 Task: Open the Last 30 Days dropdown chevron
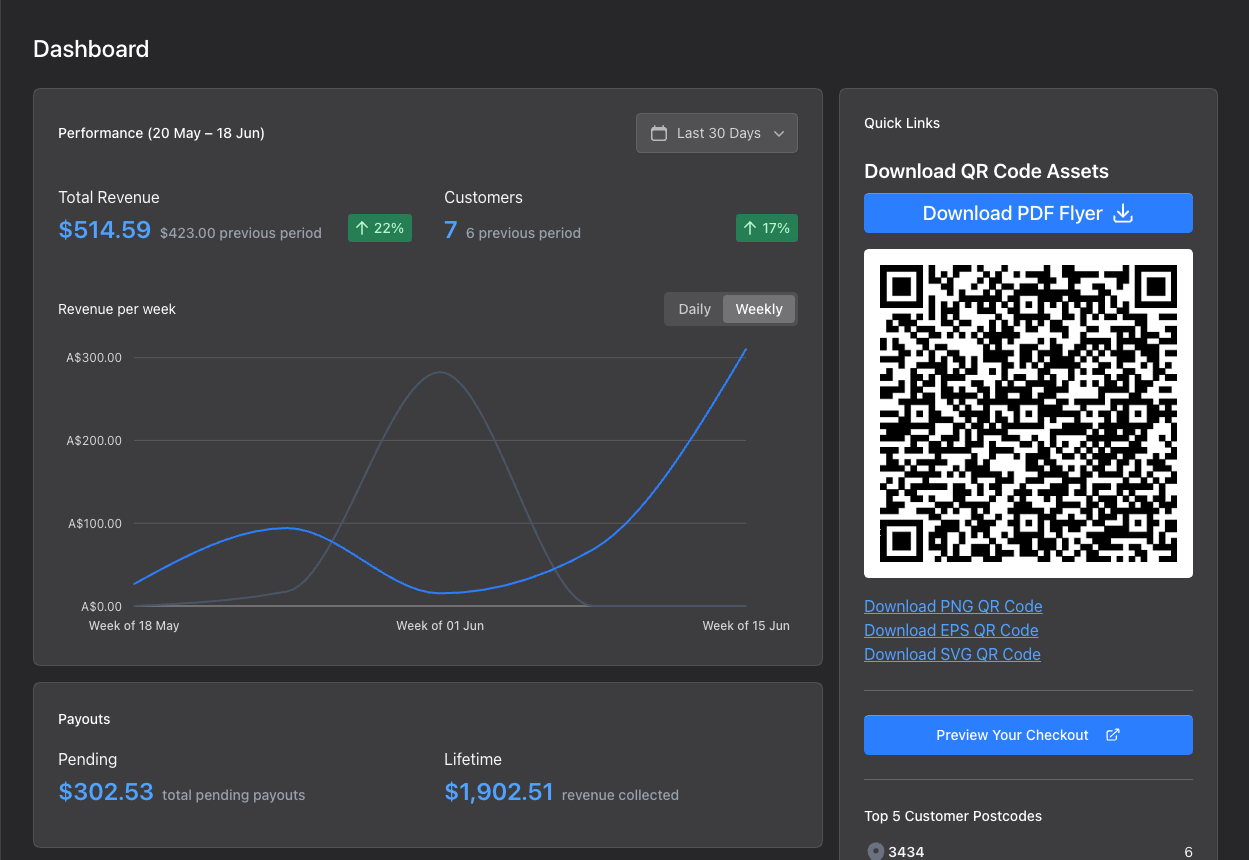(x=779, y=133)
